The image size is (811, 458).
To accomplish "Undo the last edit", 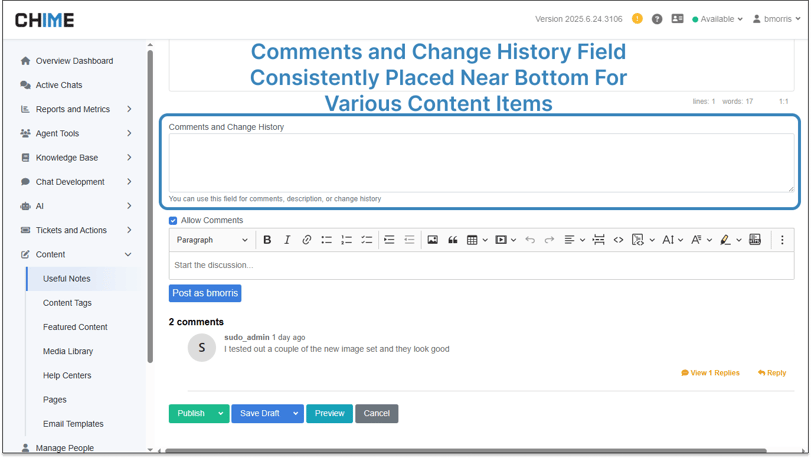I will coord(530,240).
